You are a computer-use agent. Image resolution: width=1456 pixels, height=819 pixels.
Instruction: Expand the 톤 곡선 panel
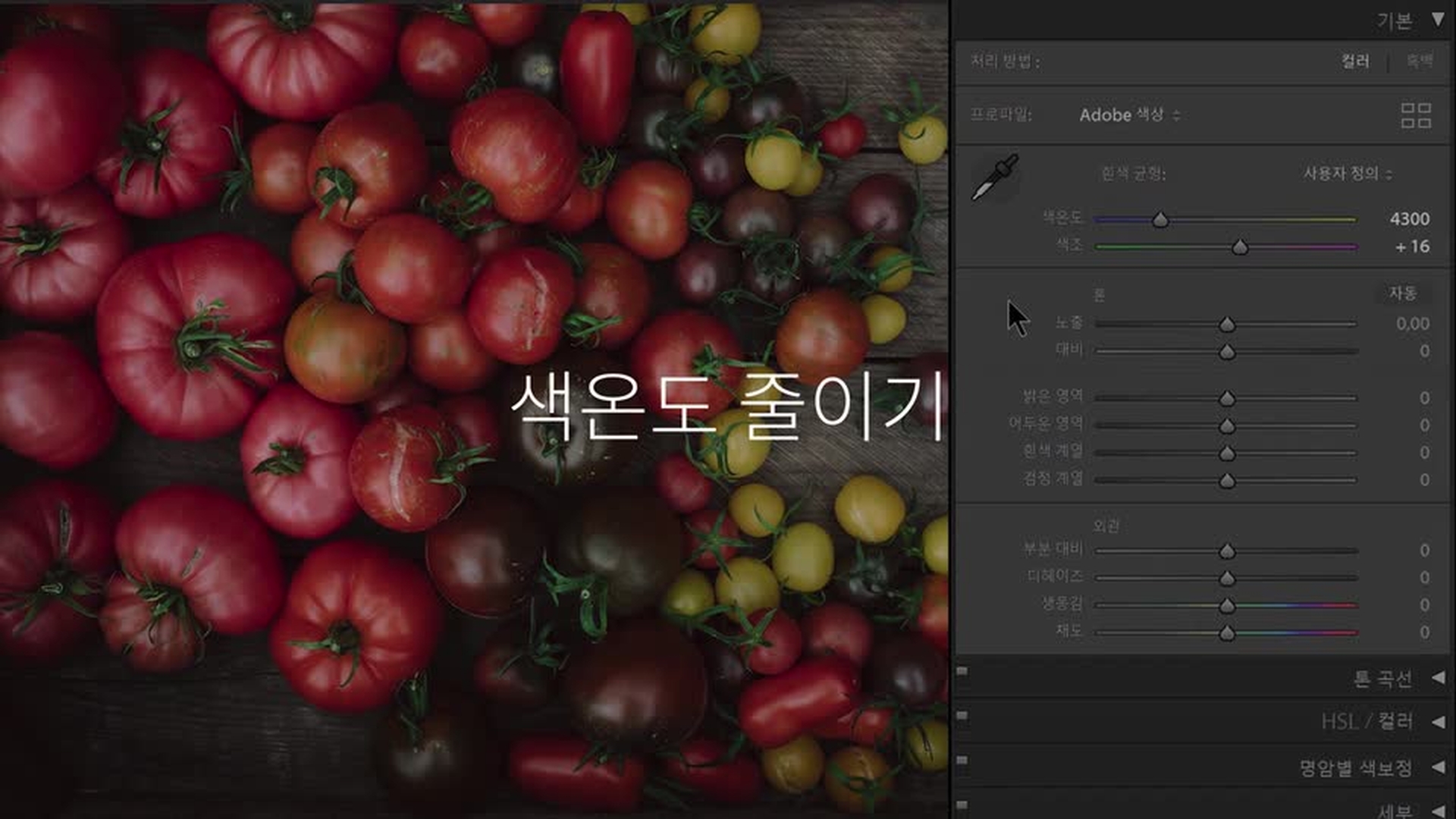pos(1438,678)
